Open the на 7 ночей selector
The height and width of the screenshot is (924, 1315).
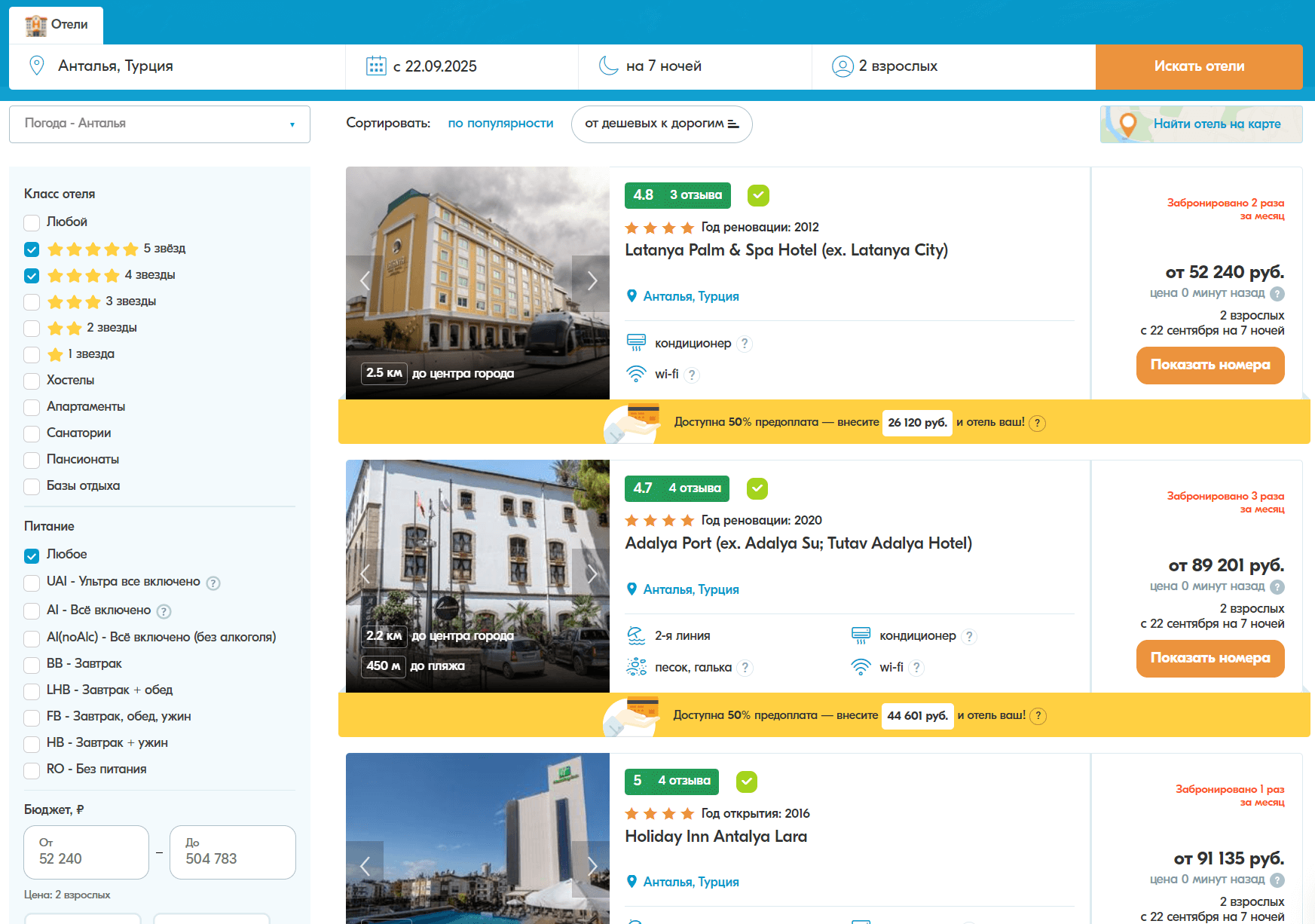(x=695, y=66)
